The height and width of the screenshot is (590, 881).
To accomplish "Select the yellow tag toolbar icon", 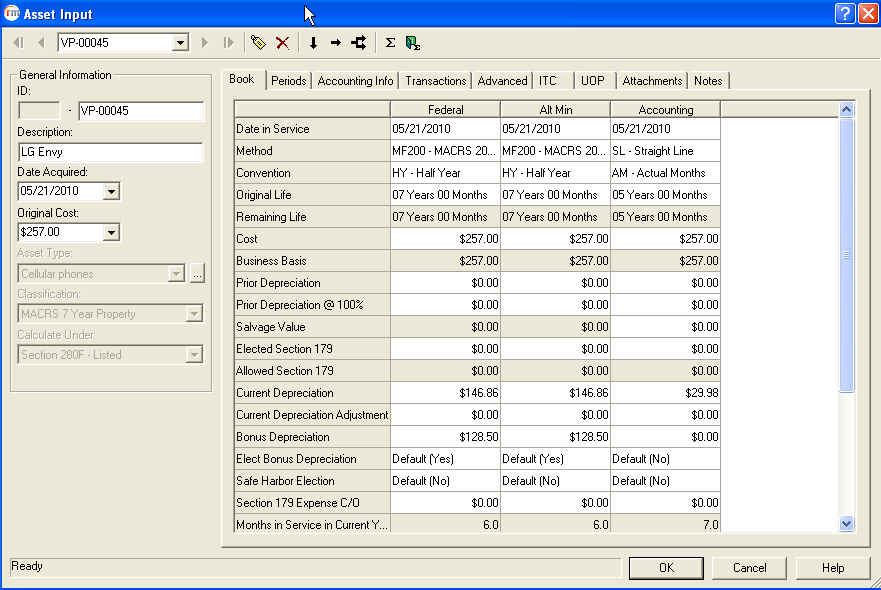I will [258, 42].
